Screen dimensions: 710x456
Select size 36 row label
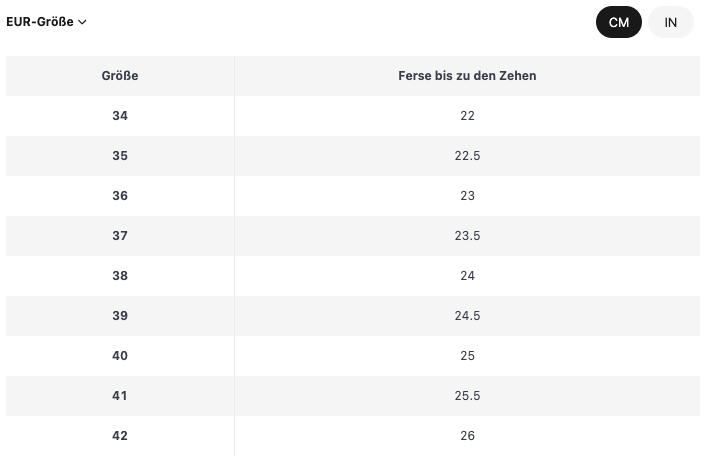120,196
